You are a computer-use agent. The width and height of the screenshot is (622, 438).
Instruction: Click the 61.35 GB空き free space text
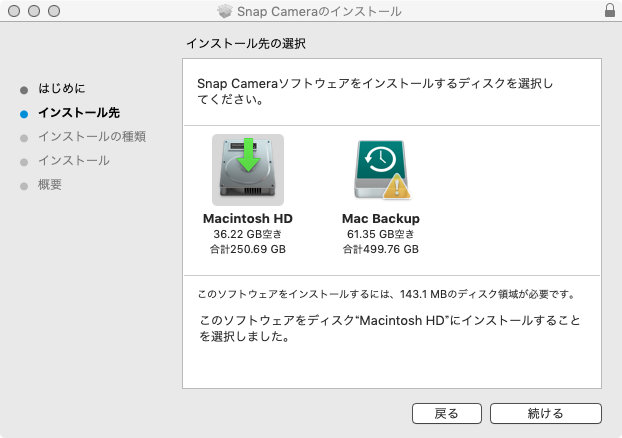381,234
